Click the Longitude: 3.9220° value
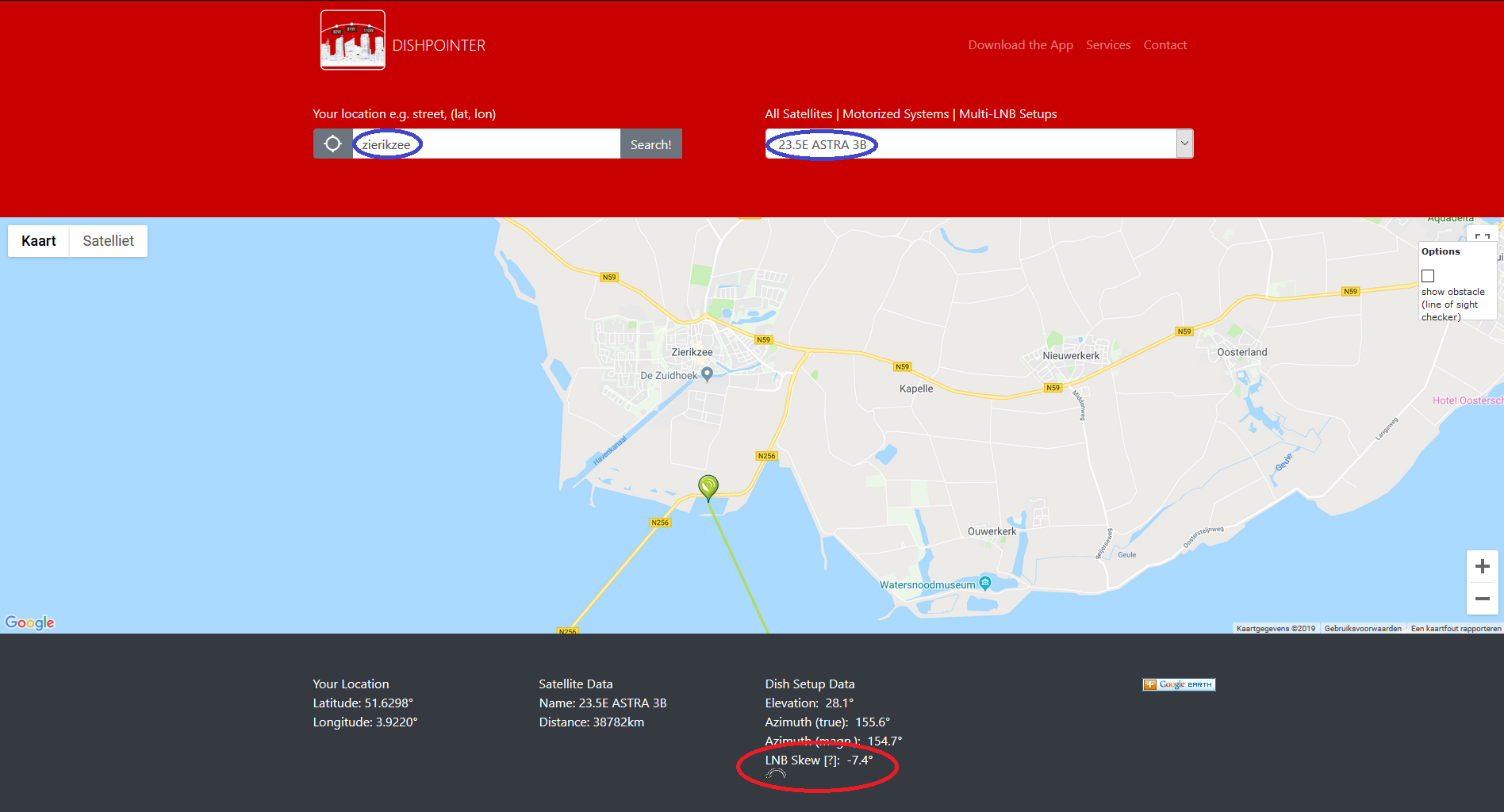Screen dimensions: 1504x812 click(365, 722)
